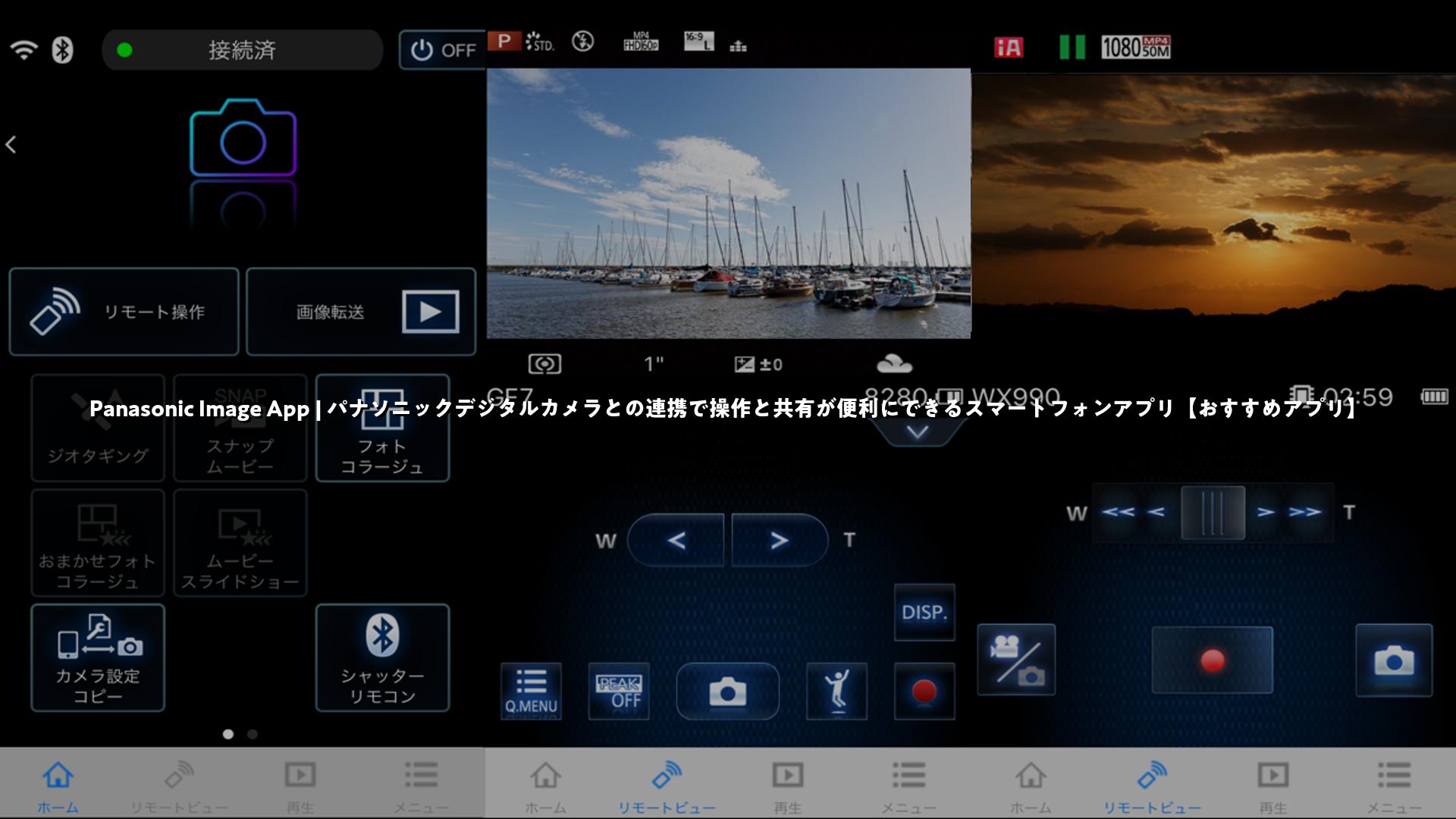This screenshot has height=819, width=1456.
Task: Open the Q.MENU quick menu
Action: click(x=531, y=692)
